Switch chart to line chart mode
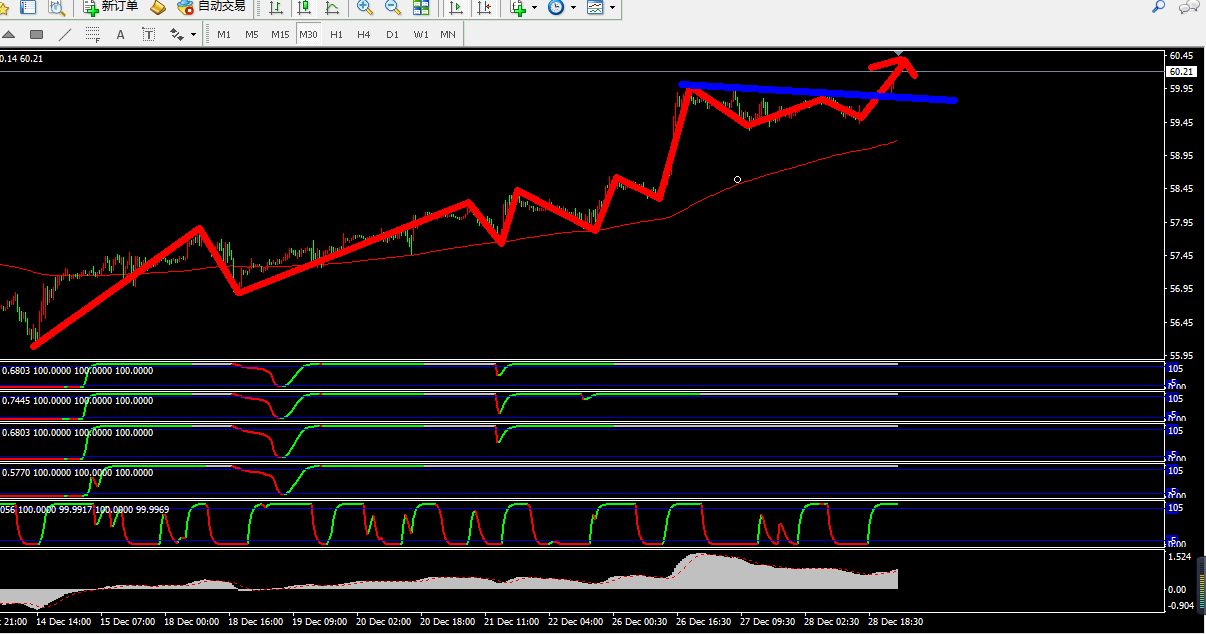 pyautogui.click(x=332, y=8)
